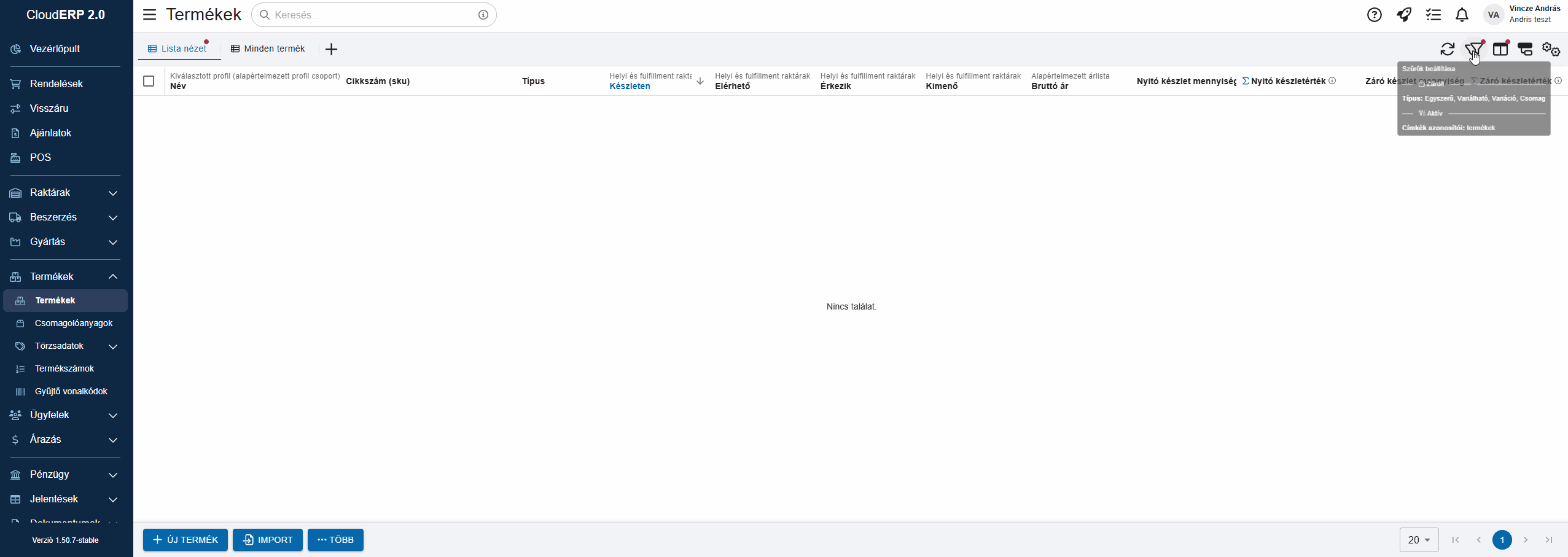
Task: Select page 1 in pagination
Action: (1502, 540)
